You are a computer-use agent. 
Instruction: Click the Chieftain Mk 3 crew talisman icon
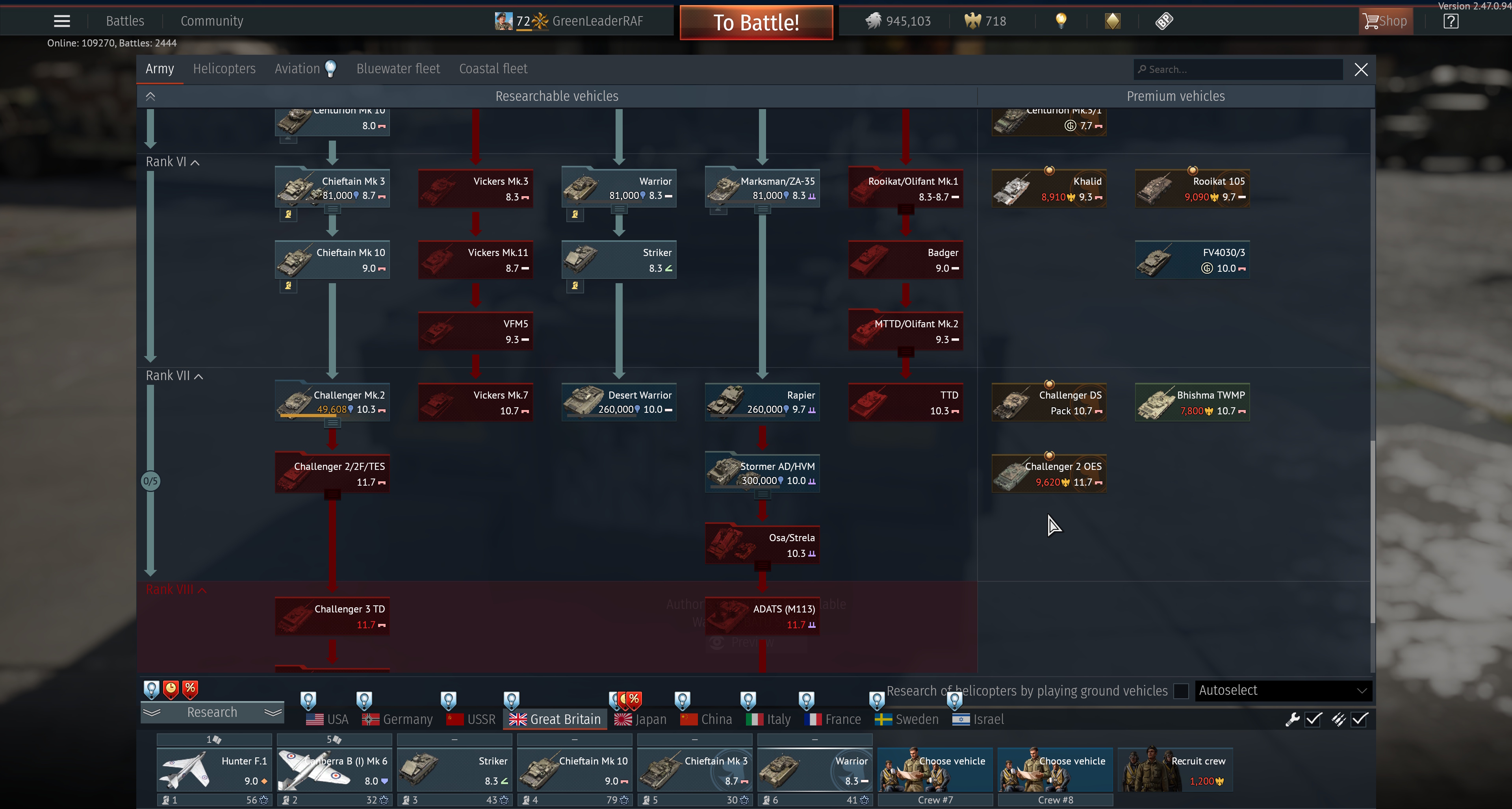coord(288,214)
